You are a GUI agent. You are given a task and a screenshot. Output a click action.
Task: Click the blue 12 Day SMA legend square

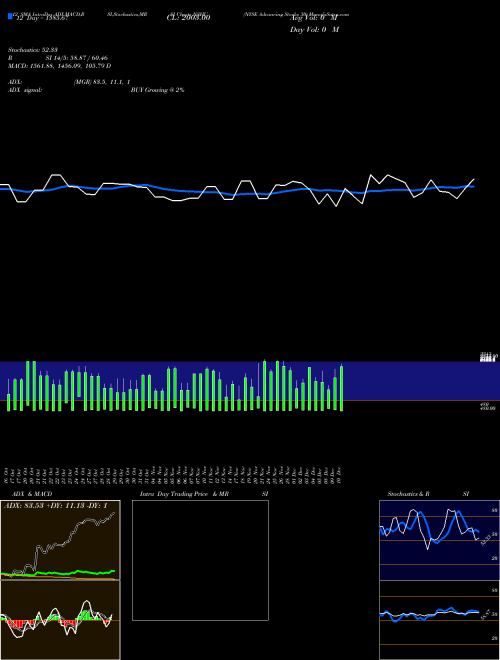(x=10, y=16)
